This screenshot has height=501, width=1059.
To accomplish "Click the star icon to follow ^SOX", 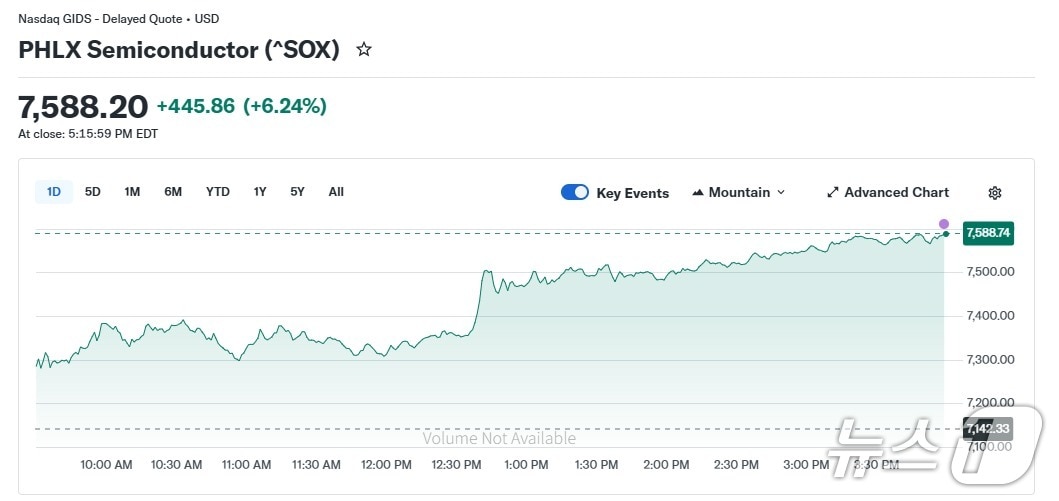I will pos(364,49).
